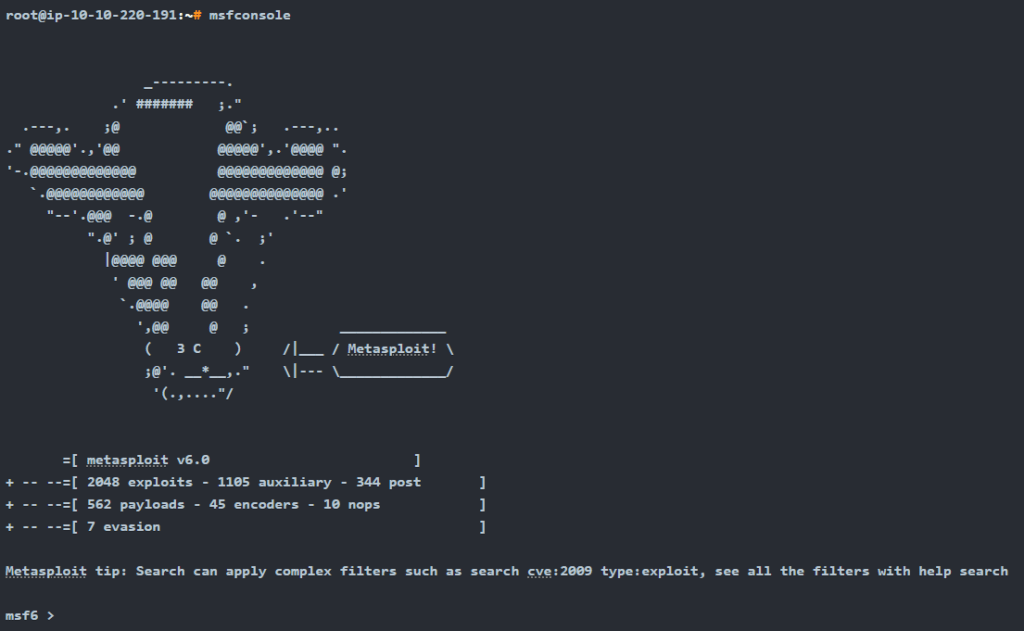Click the Metasploit! speech bubble text
Viewport: 1024px width, 631px height.
pyautogui.click(x=392, y=349)
